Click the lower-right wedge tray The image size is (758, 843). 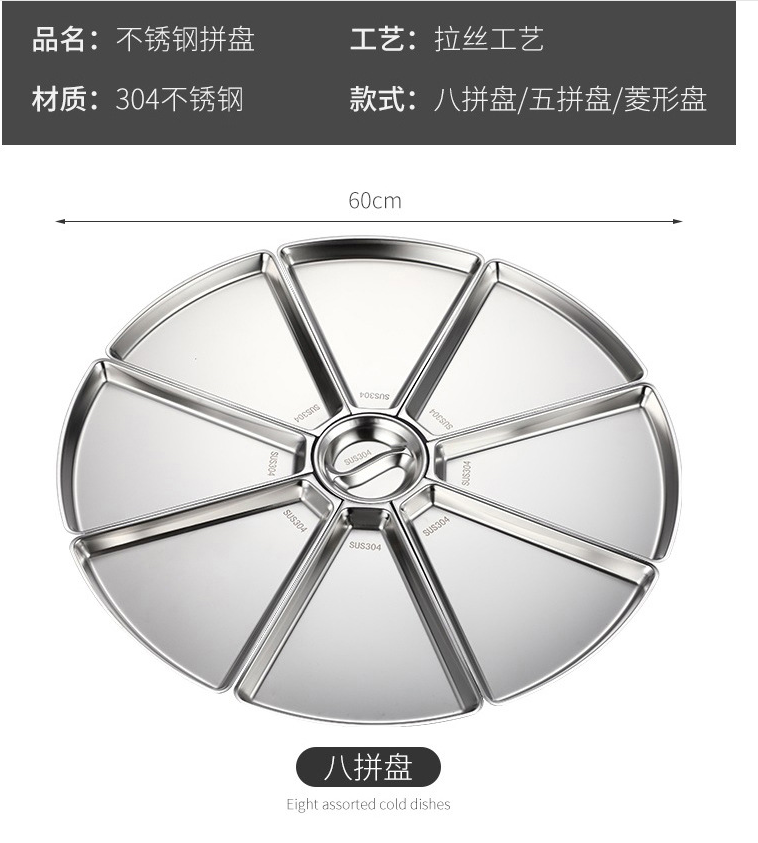530,591
